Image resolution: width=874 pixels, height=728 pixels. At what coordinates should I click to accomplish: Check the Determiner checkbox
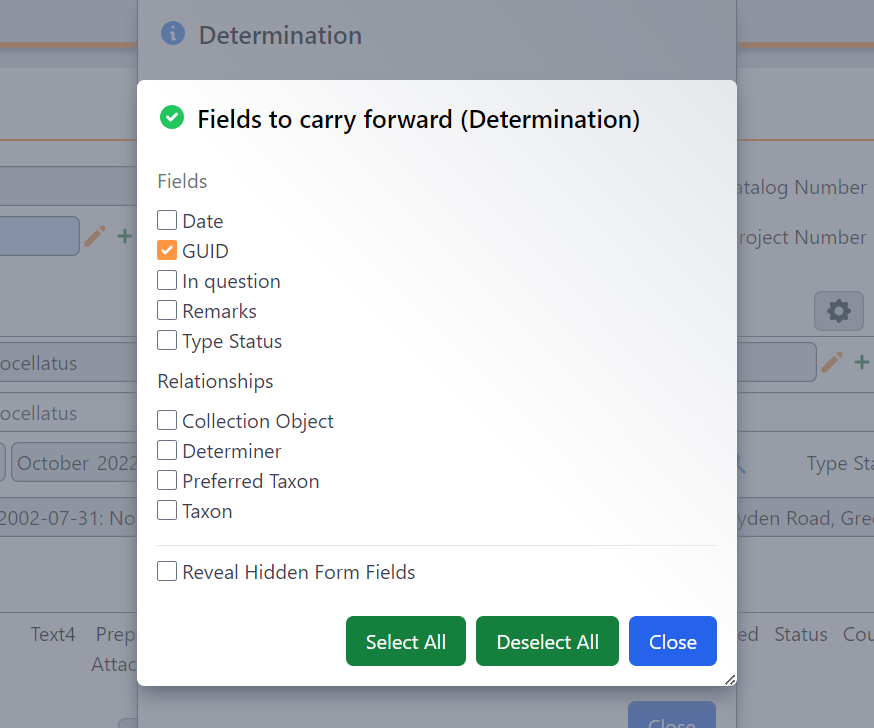pyautogui.click(x=166, y=450)
